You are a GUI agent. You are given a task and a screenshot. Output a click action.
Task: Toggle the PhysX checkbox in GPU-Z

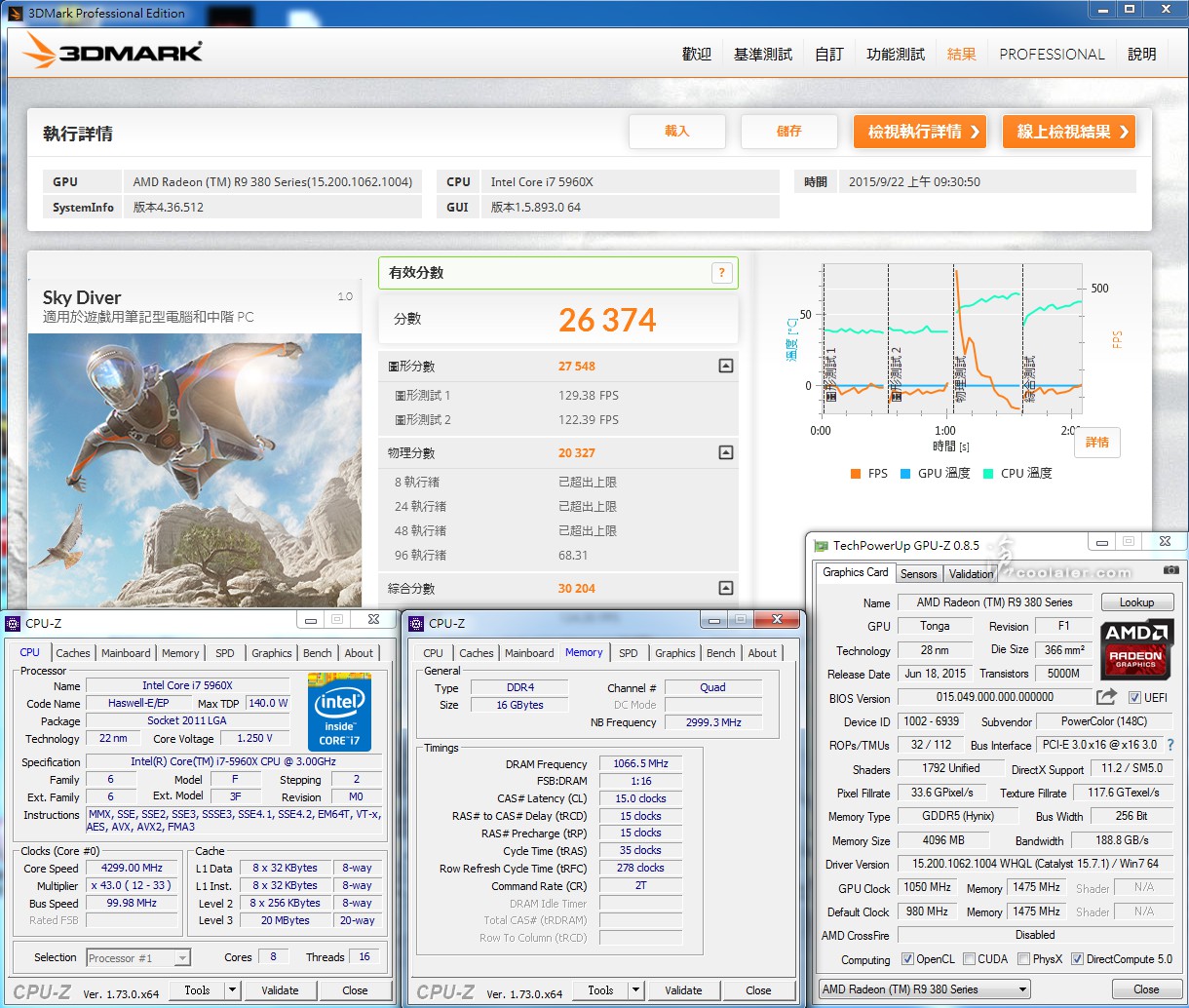pyautogui.click(x=1023, y=959)
